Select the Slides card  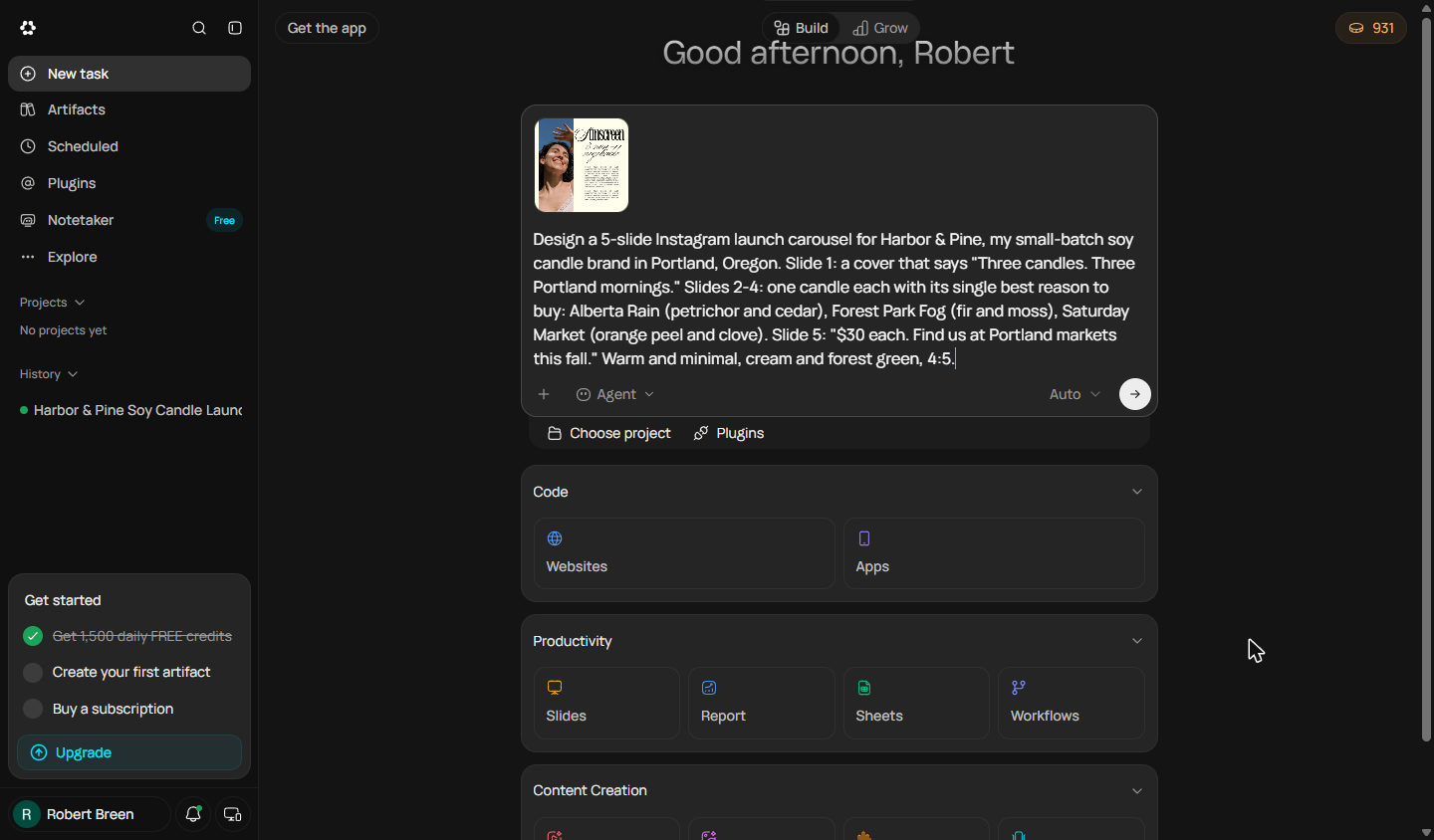606,703
